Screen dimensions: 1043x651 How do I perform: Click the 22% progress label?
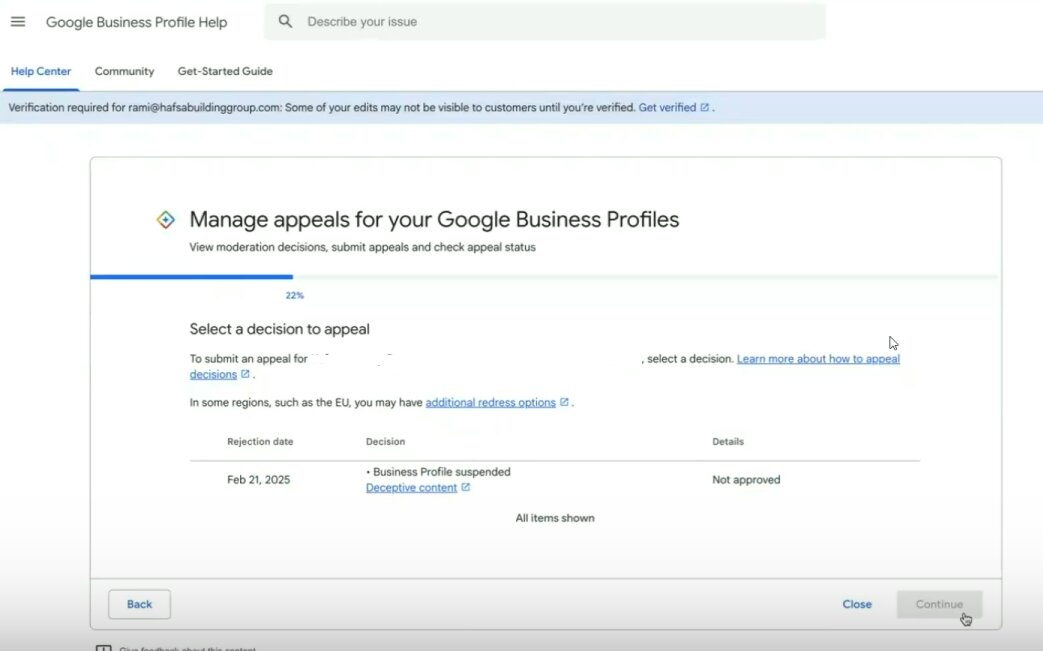[x=295, y=295]
